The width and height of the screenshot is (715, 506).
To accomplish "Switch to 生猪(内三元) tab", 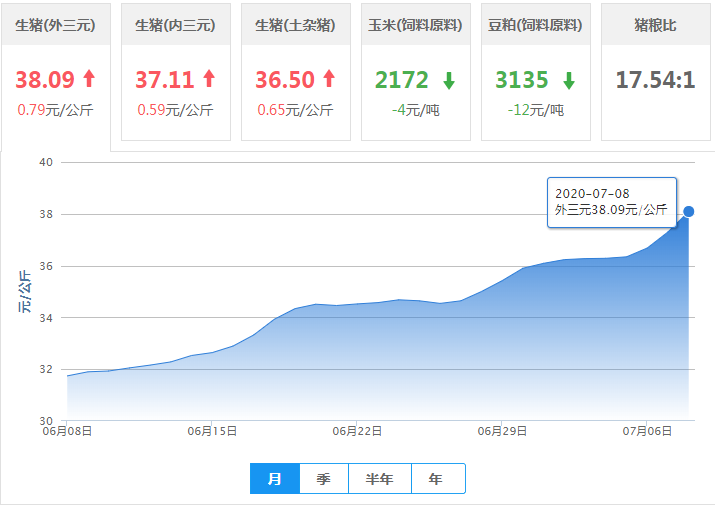I will pyautogui.click(x=175, y=25).
